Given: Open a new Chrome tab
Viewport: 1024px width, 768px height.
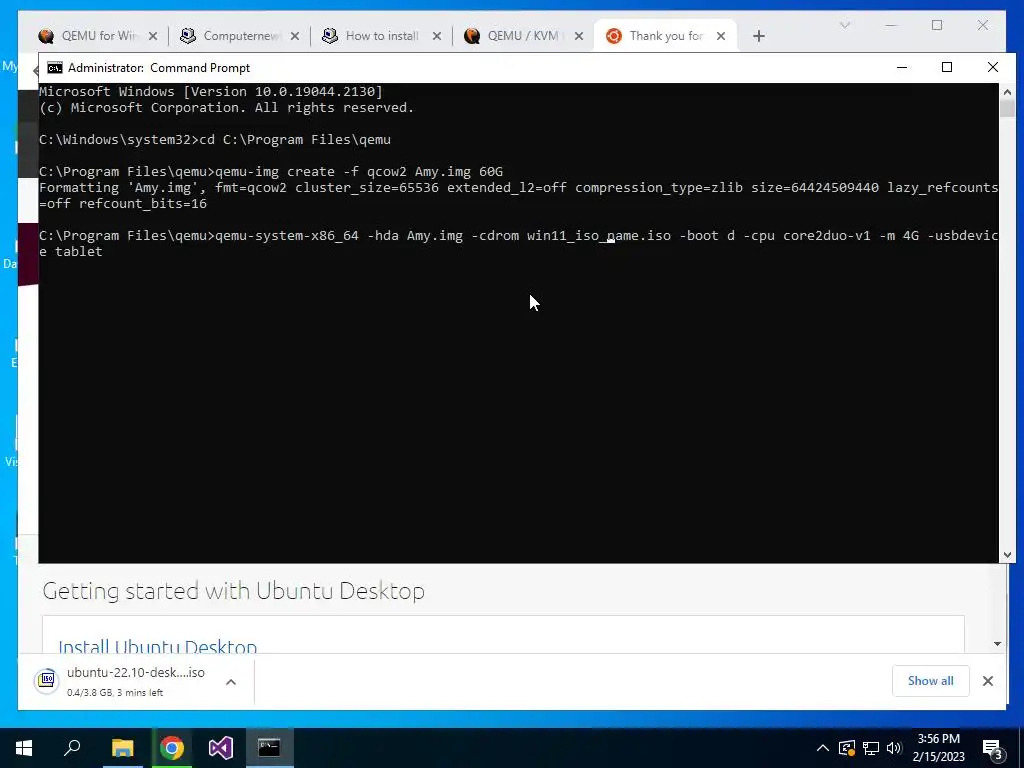Looking at the screenshot, I should click(x=758, y=36).
